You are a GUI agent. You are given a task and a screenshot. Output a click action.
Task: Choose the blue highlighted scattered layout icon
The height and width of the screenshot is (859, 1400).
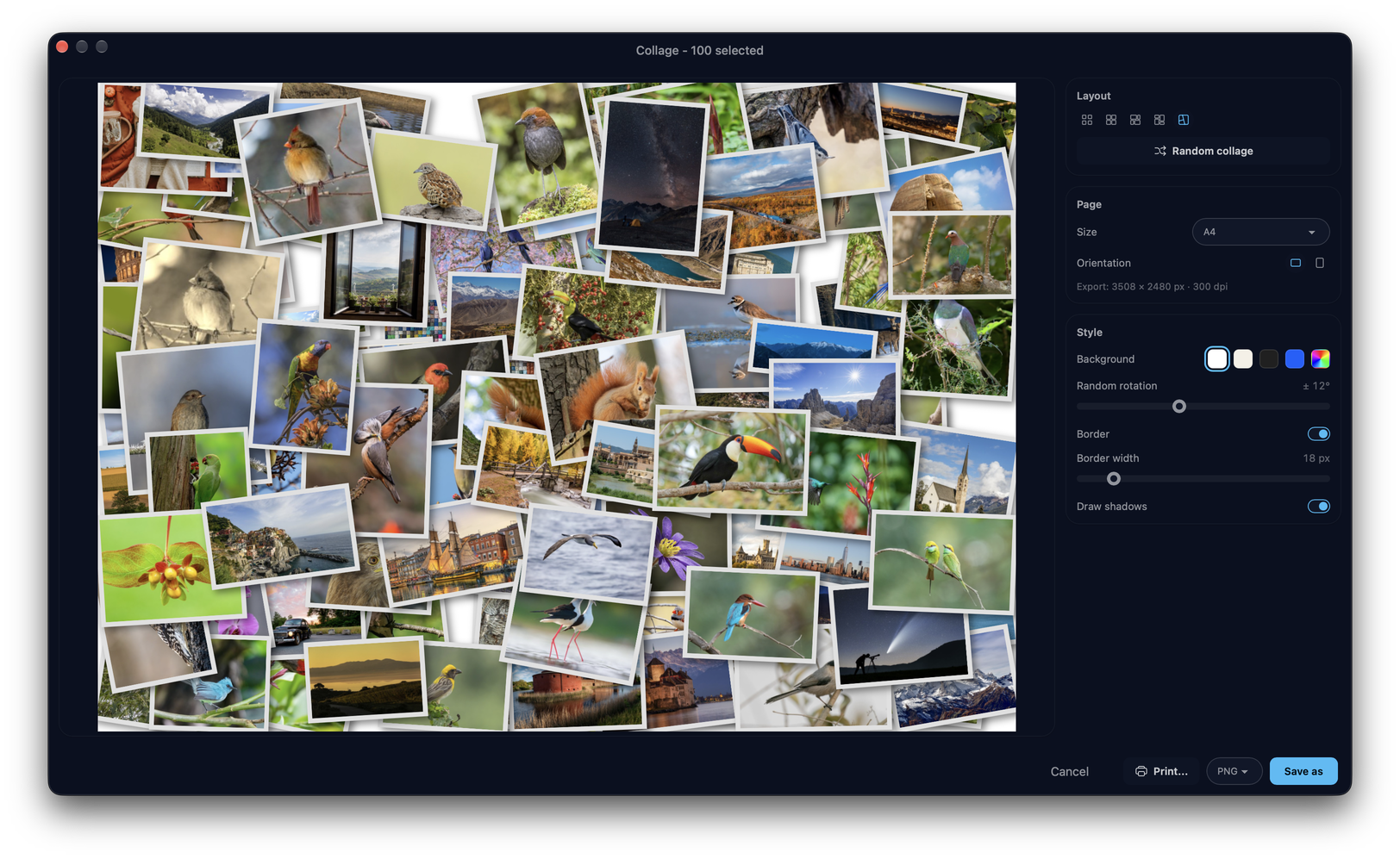point(1184,120)
